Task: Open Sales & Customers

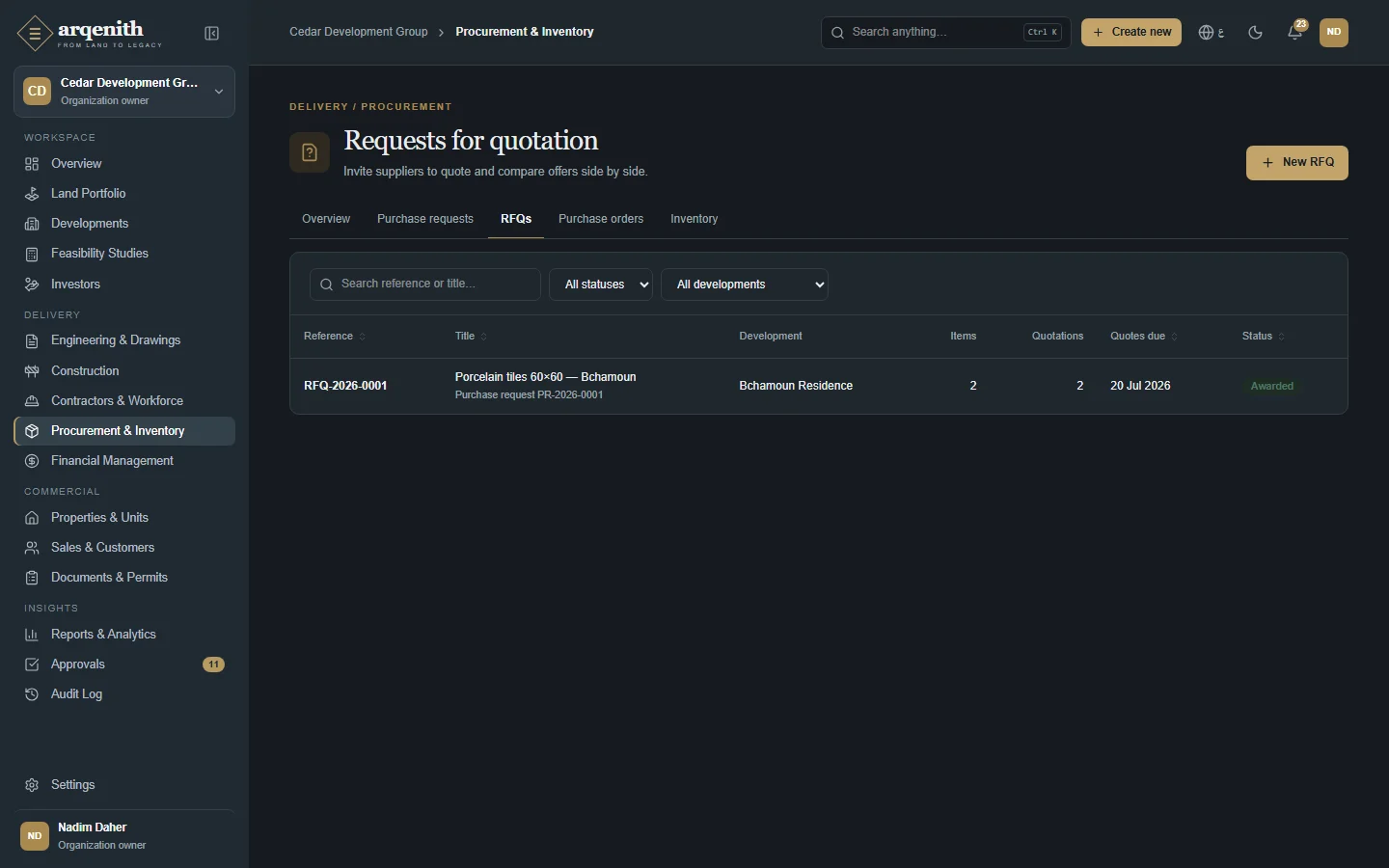Action: click(124, 547)
